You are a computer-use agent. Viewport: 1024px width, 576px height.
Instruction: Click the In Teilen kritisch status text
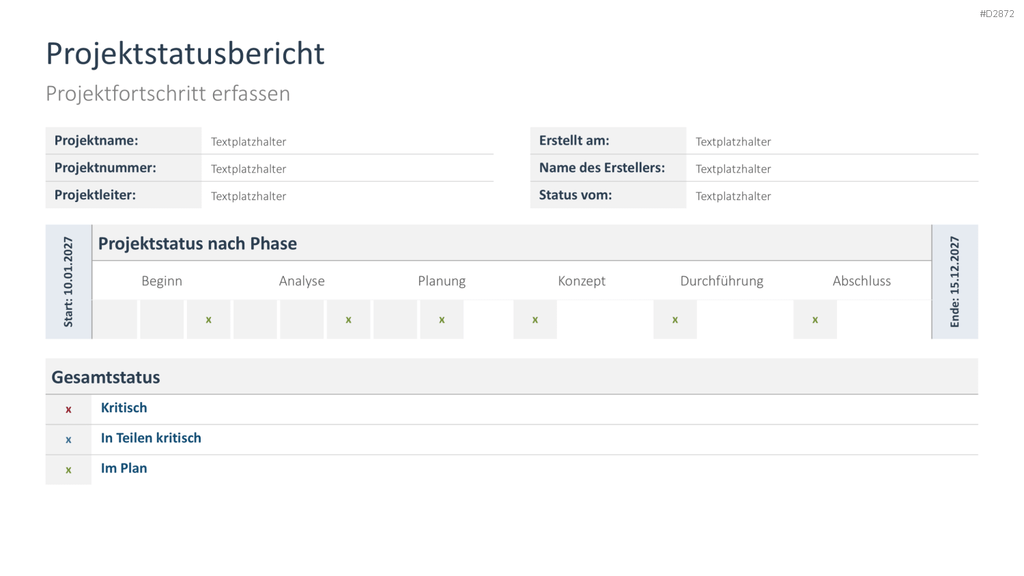coord(151,438)
